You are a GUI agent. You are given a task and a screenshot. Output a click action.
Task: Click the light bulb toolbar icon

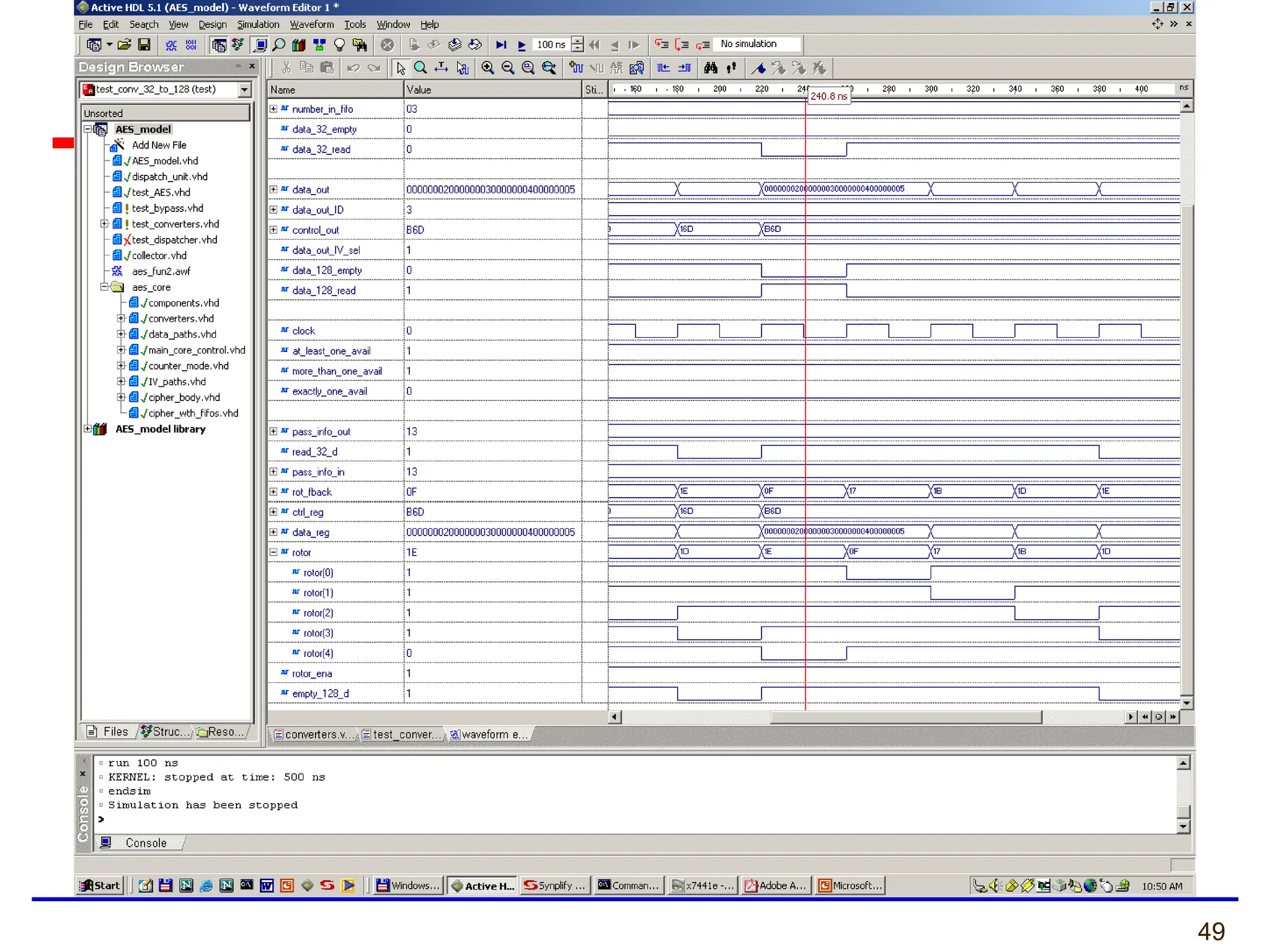(339, 45)
